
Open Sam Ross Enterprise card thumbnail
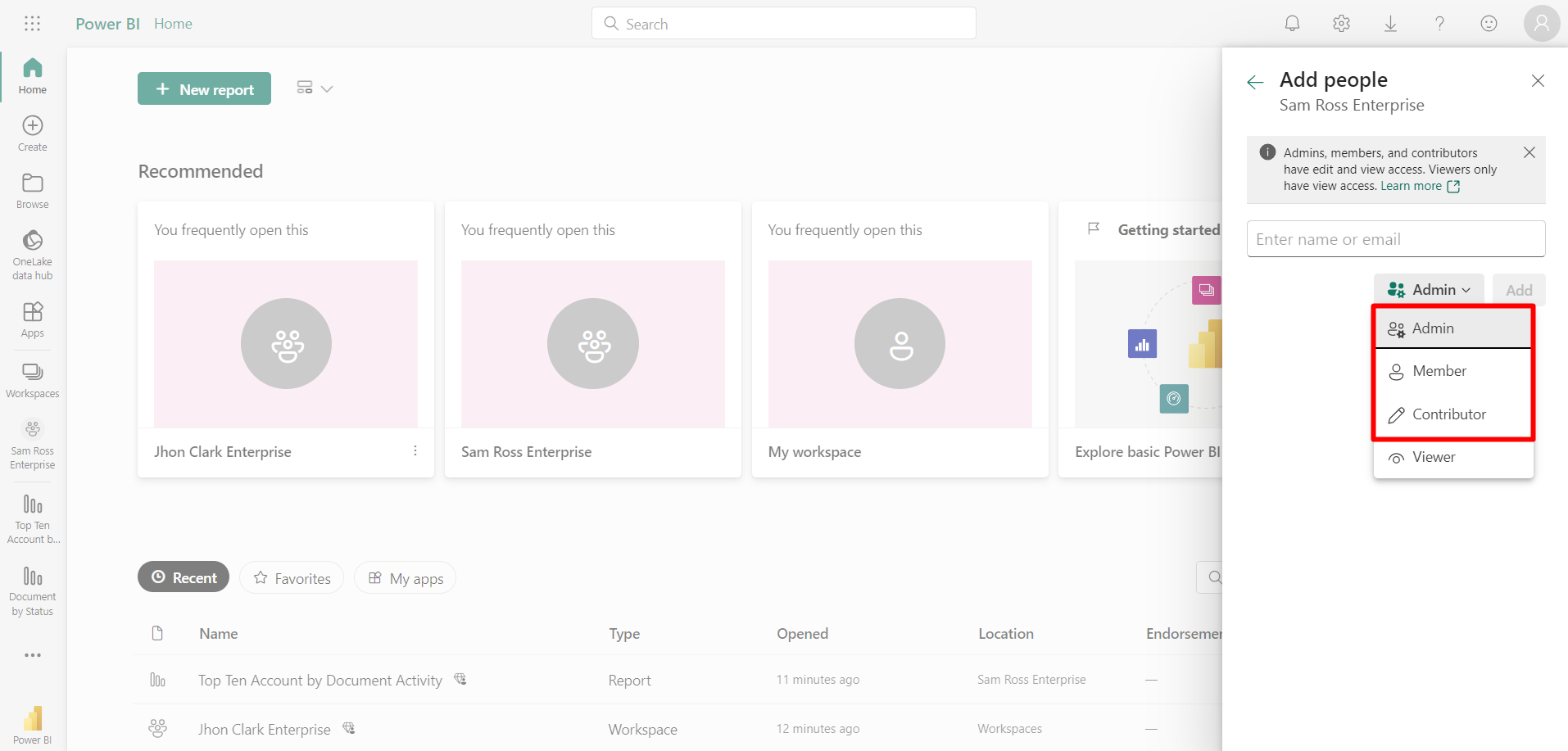point(592,343)
